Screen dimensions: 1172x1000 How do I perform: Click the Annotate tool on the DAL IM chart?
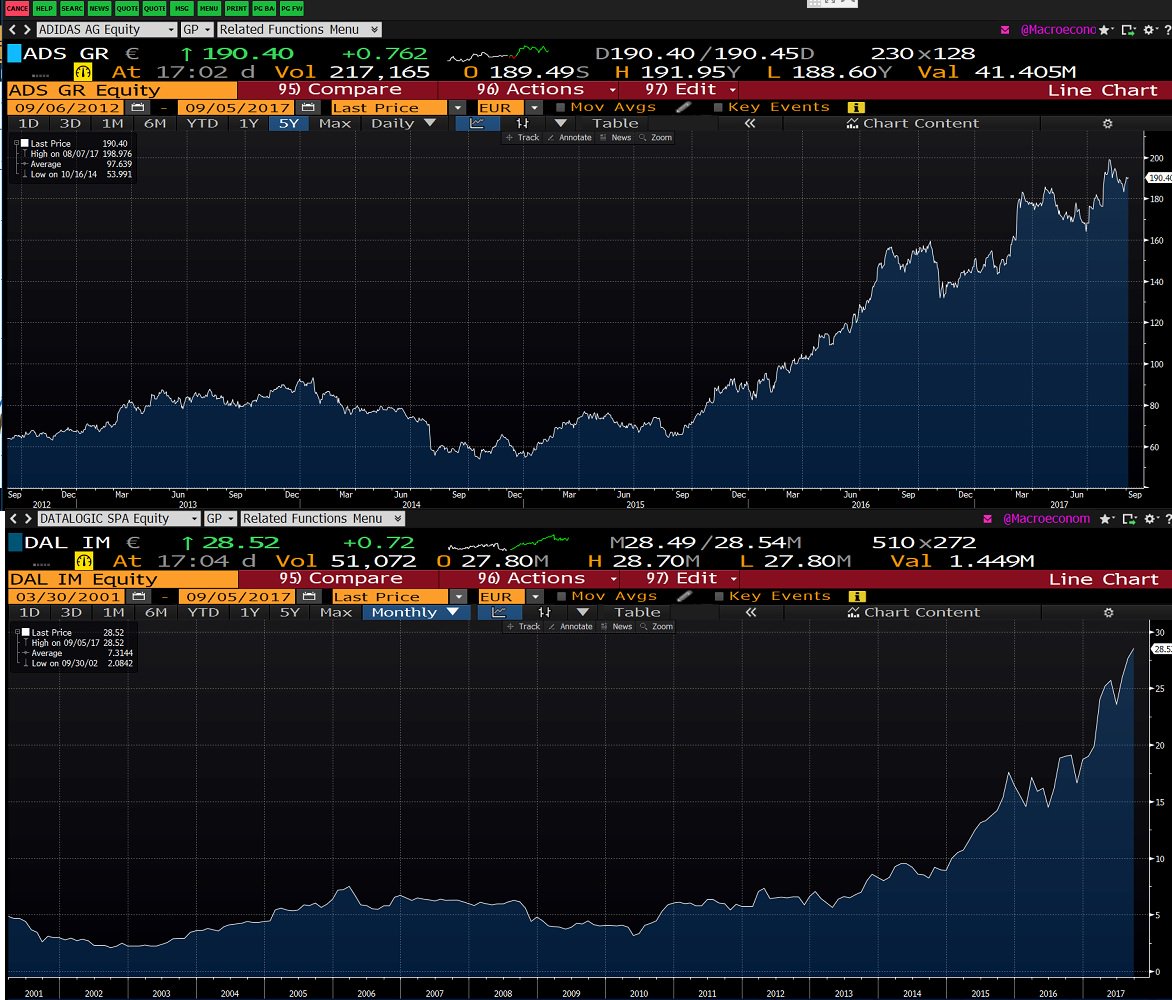[x=570, y=626]
